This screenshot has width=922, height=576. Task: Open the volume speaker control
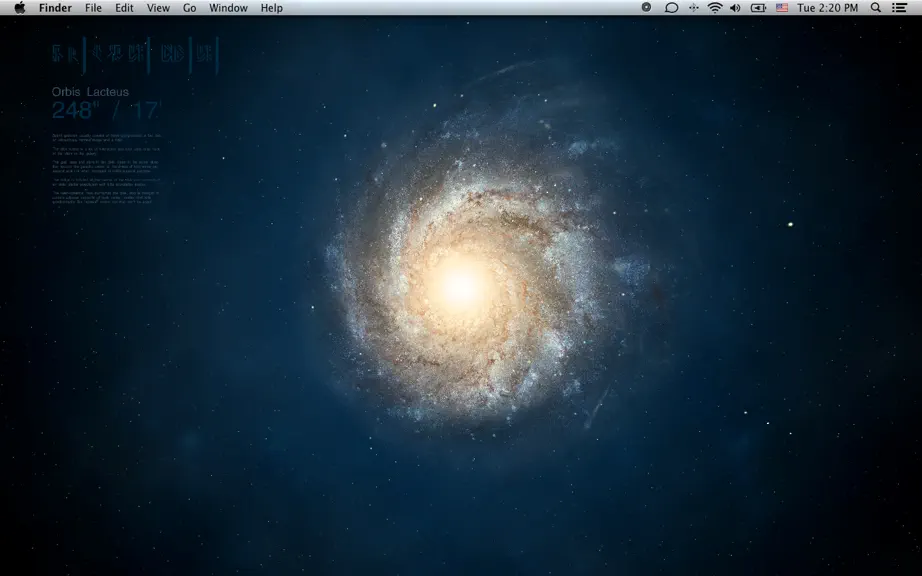coord(735,8)
